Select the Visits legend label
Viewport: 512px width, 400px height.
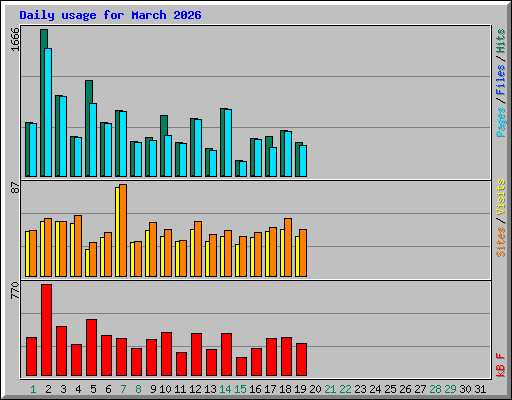[x=501, y=197]
